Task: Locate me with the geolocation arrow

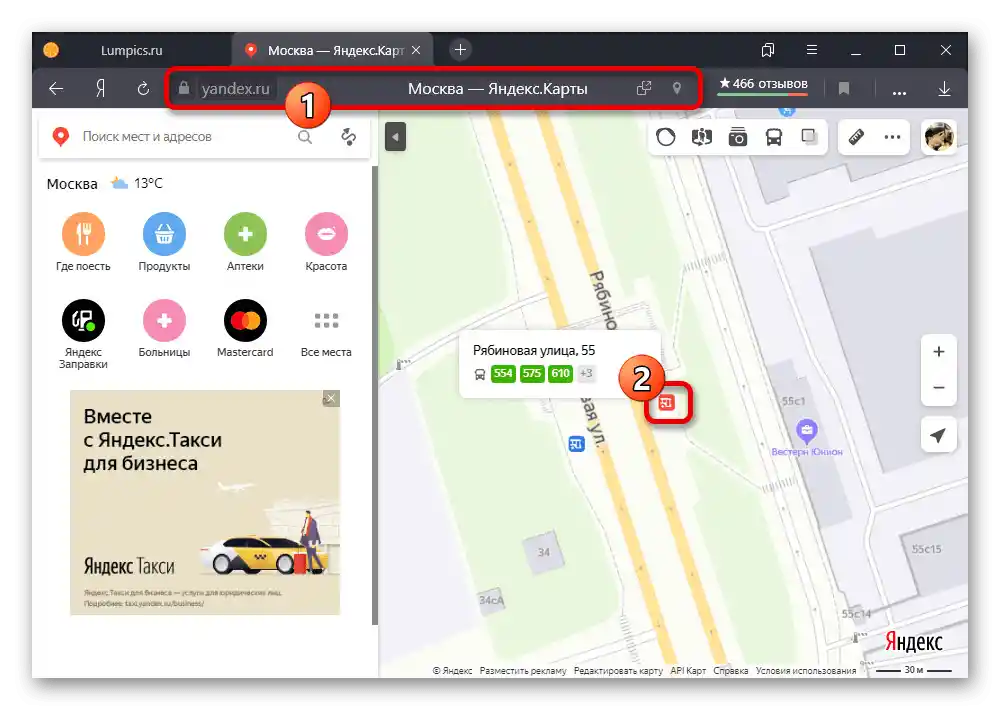Action: tap(938, 435)
